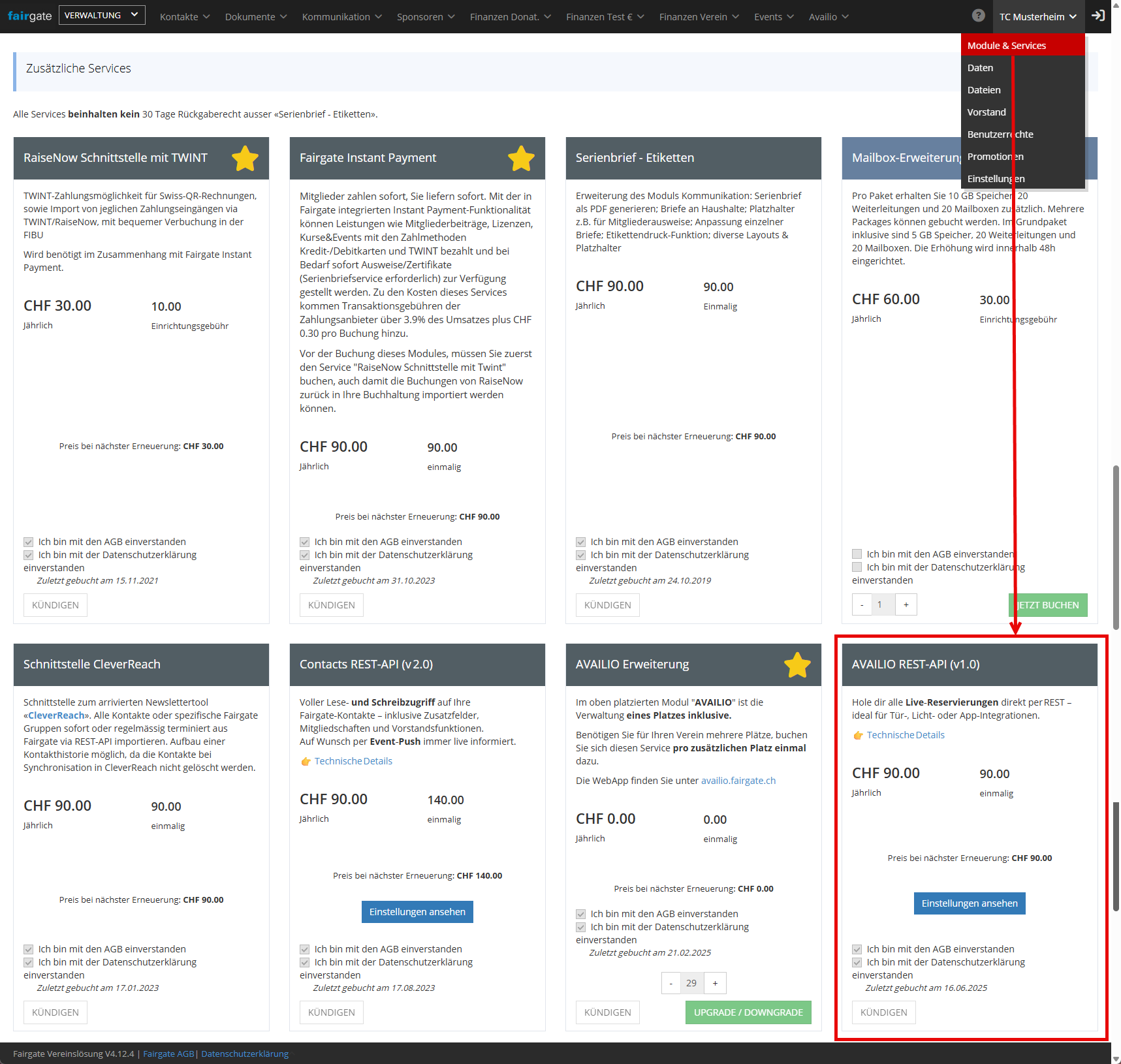
Task: Click UPGRADE / DOWNGRADE button
Action: (x=748, y=1012)
